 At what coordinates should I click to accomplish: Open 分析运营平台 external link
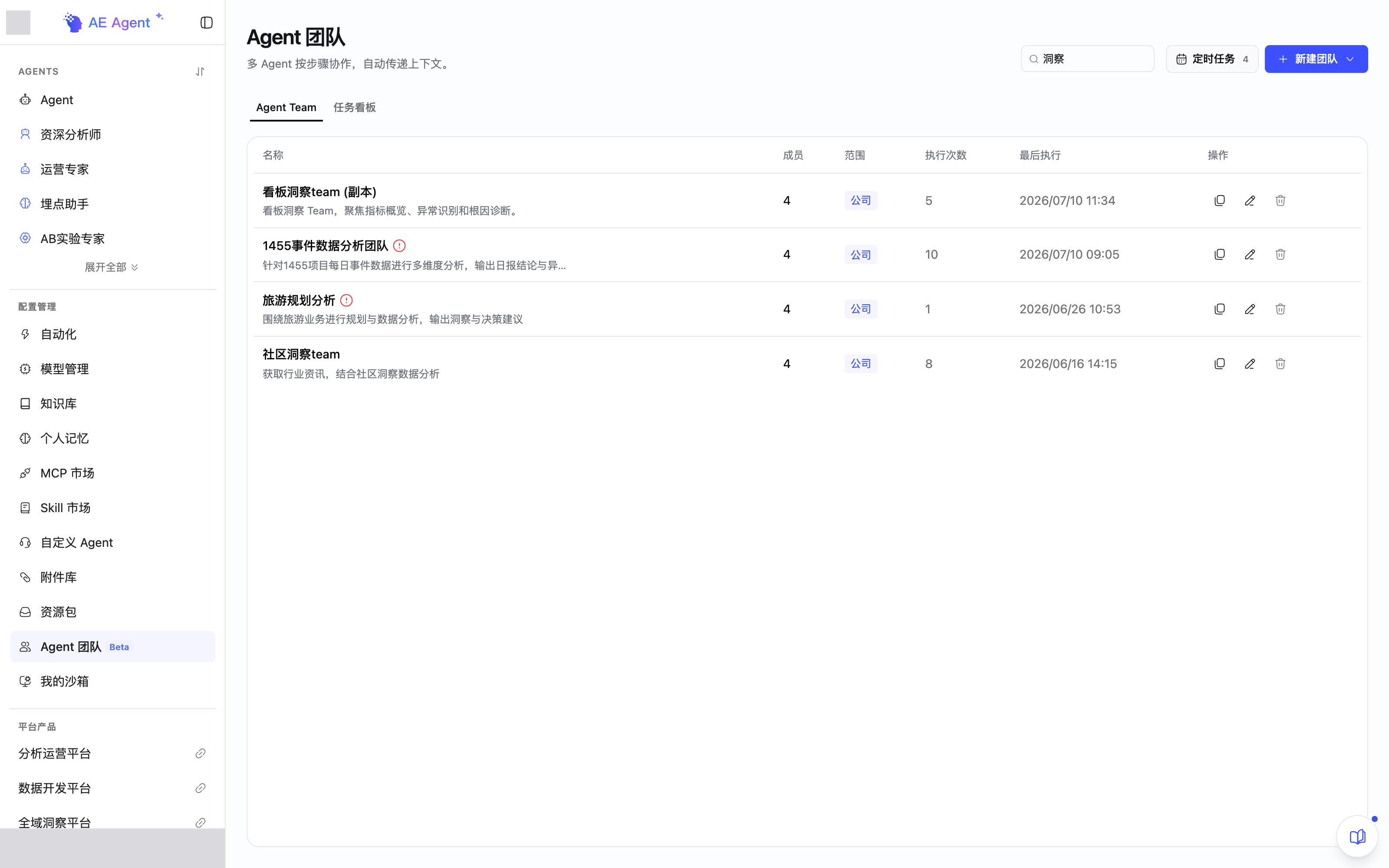pyautogui.click(x=112, y=754)
